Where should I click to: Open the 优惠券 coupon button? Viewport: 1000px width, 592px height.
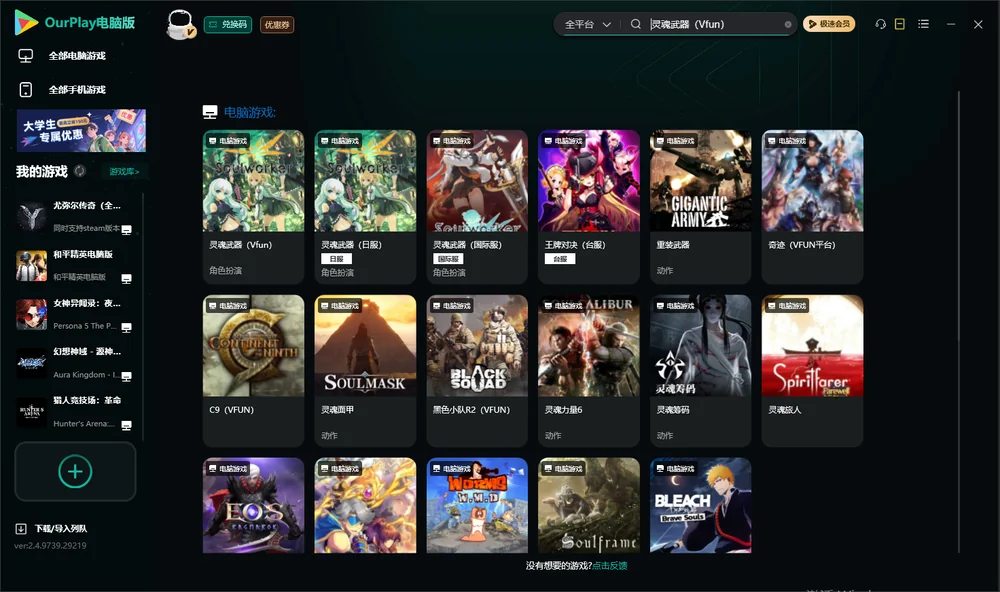point(277,24)
